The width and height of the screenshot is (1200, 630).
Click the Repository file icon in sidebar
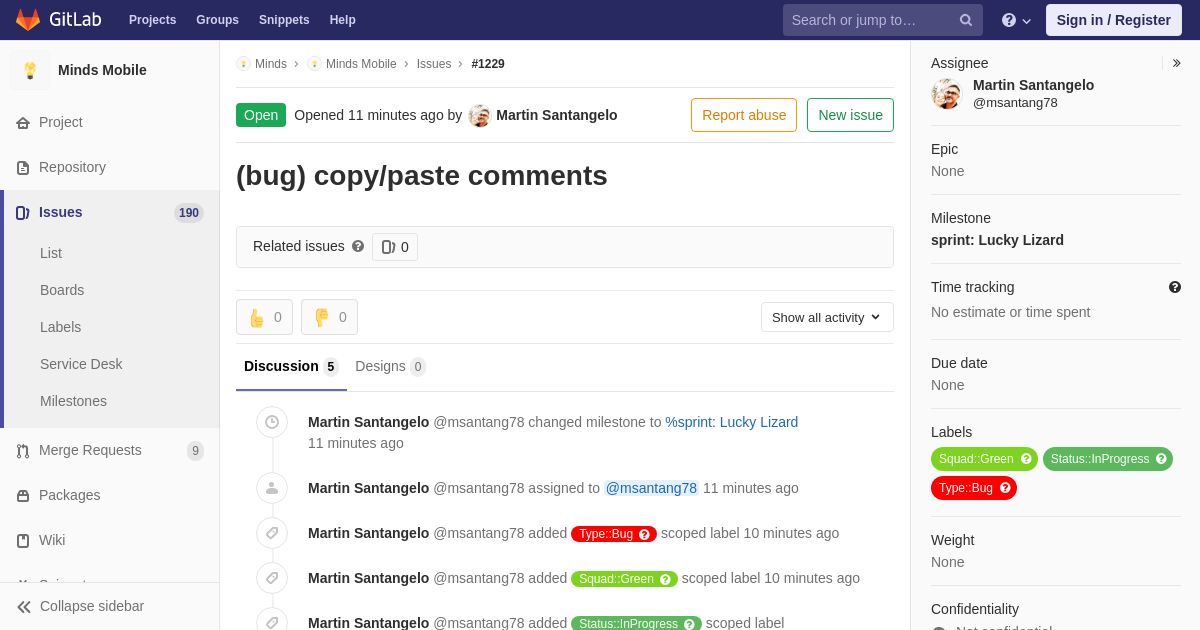[x=23, y=167]
